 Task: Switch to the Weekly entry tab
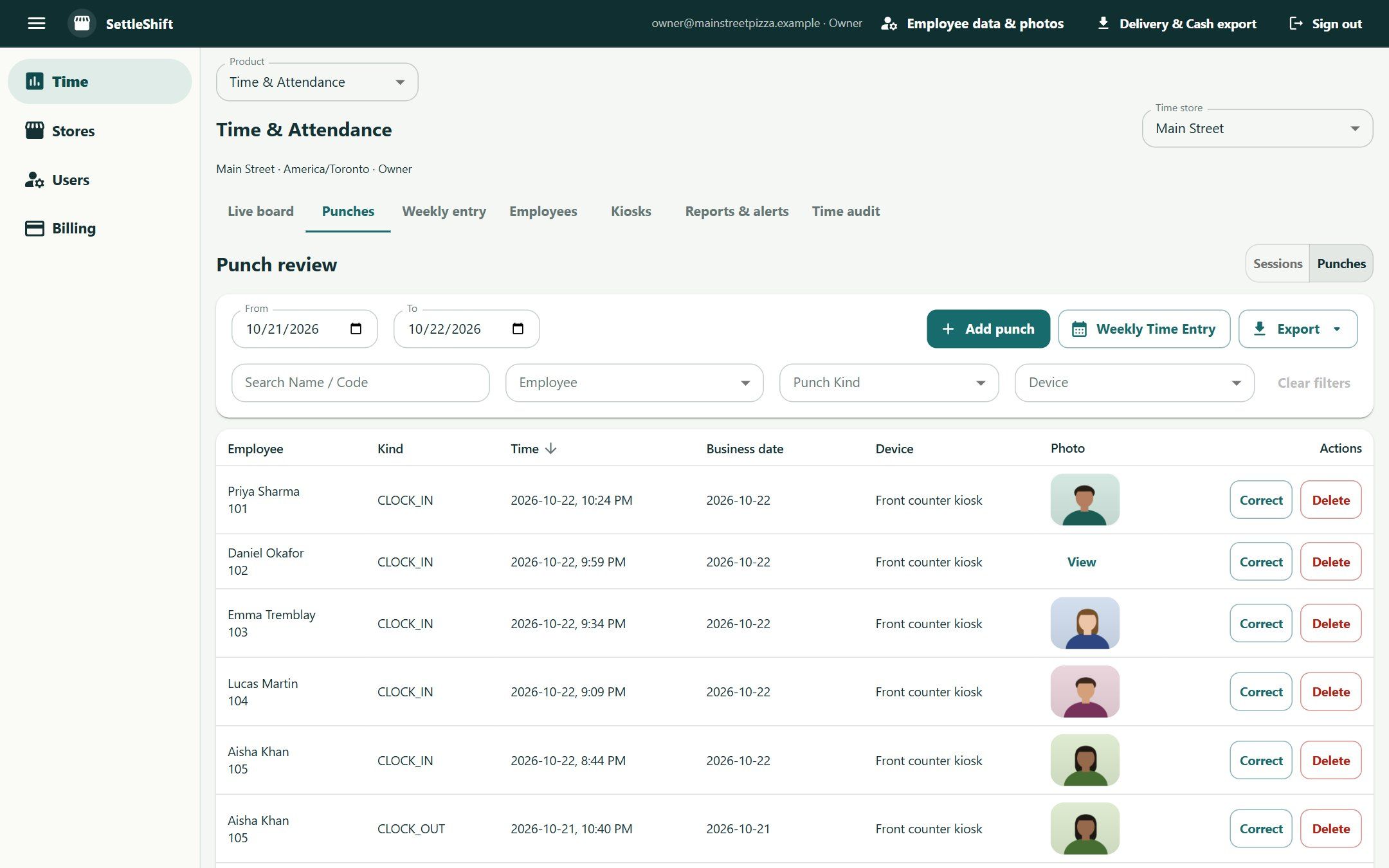click(x=444, y=212)
